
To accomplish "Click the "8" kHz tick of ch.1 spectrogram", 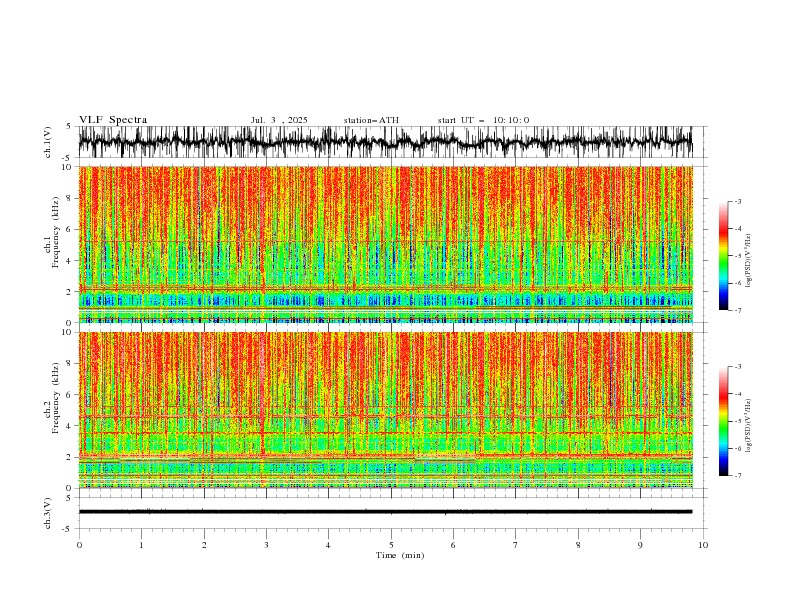I will [x=70, y=198].
